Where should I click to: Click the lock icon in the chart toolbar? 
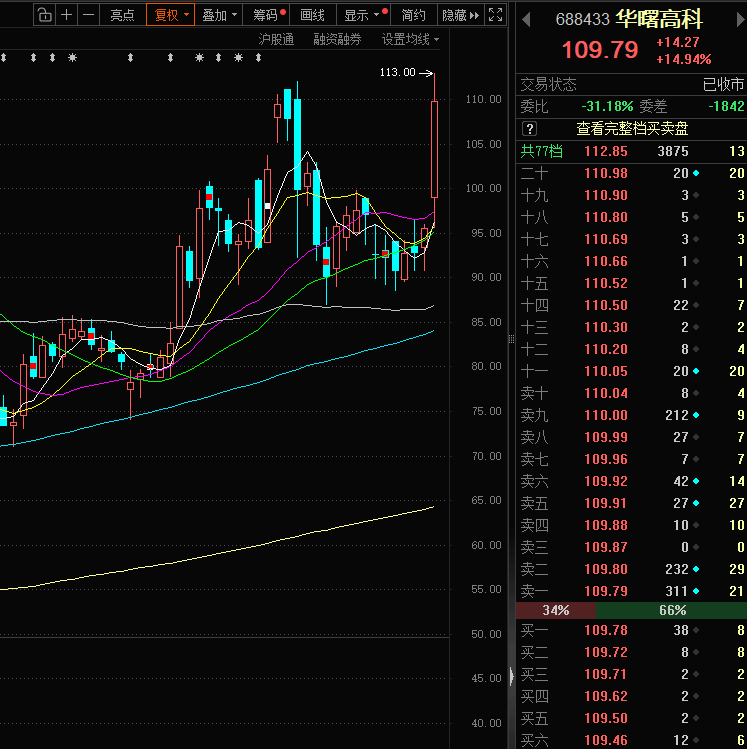[x=44, y=15]
